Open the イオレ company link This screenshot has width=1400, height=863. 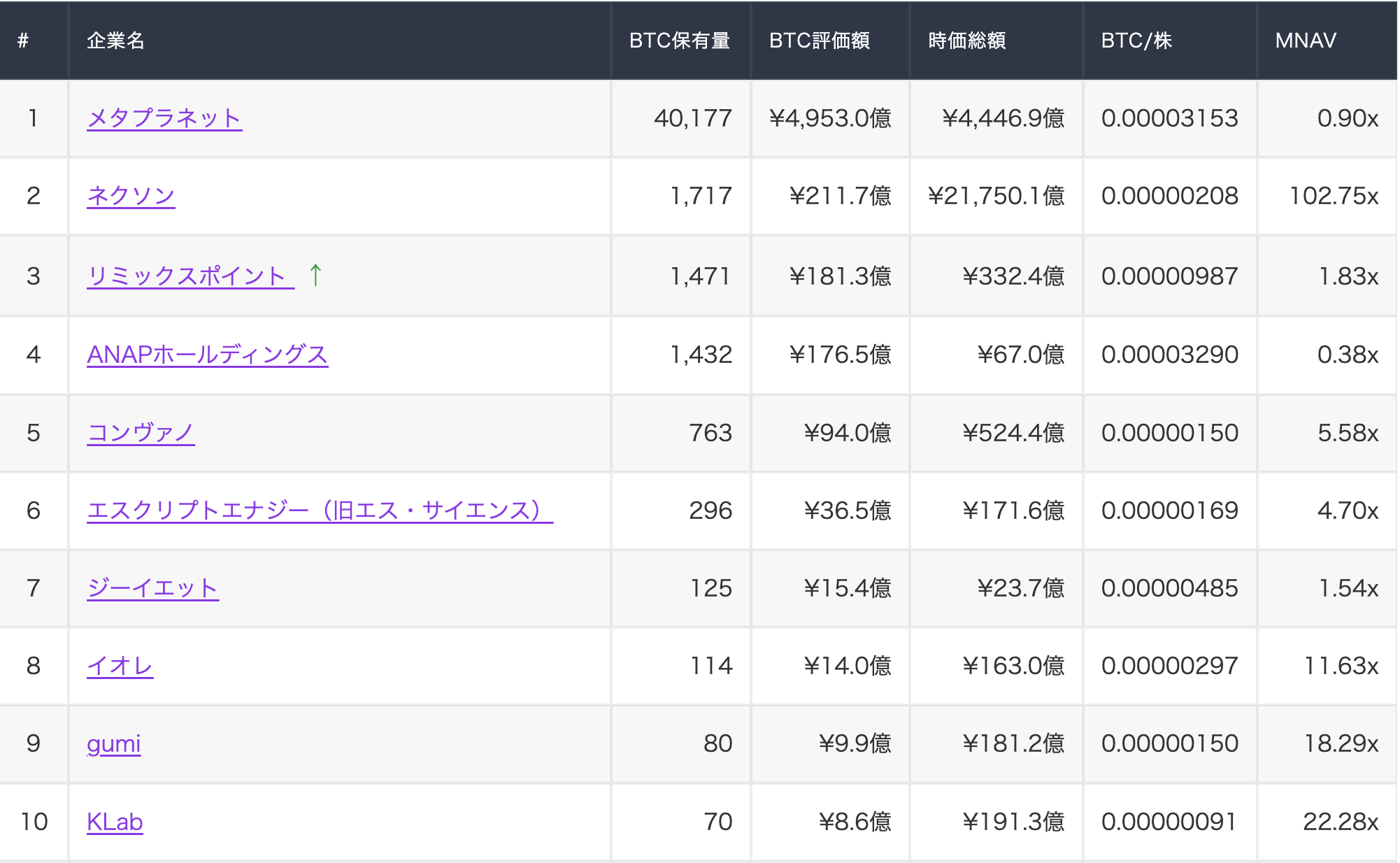click(x=120, y=666)
